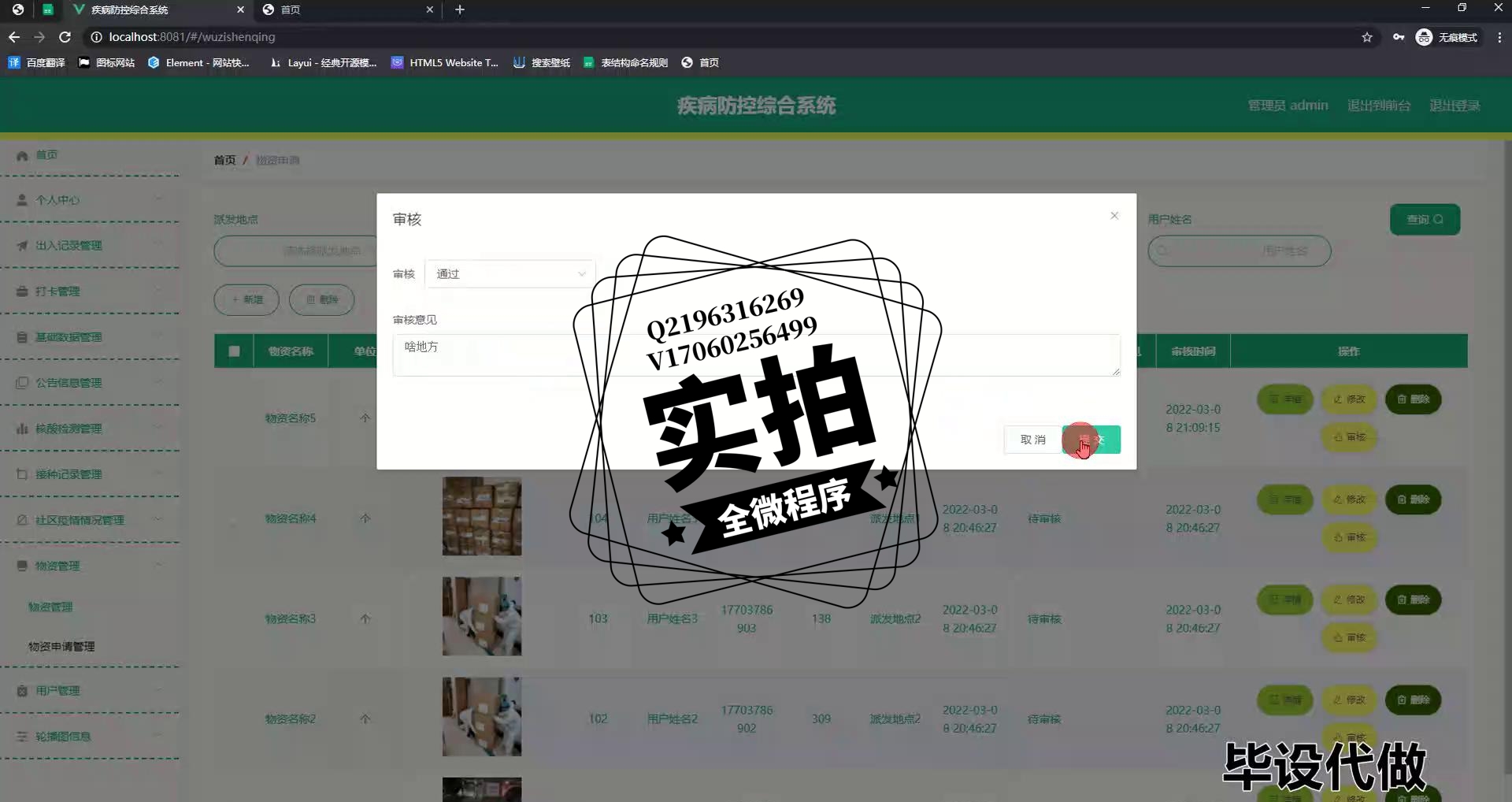The width and height of the screenshot is (1512, 802).
Task: Click the 删除 batch delete button
Action: [321, 299]
